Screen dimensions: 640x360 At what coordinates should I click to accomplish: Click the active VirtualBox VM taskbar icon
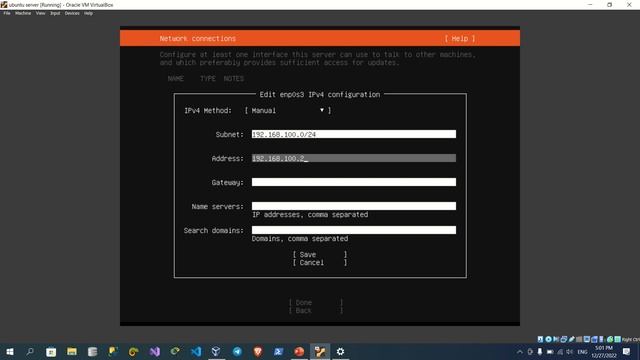coord(320,351)
